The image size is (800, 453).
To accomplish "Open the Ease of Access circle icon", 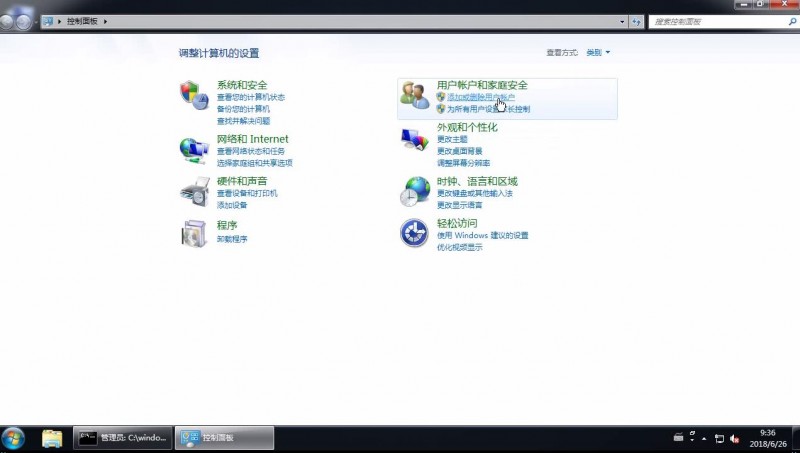I will 414,233.
